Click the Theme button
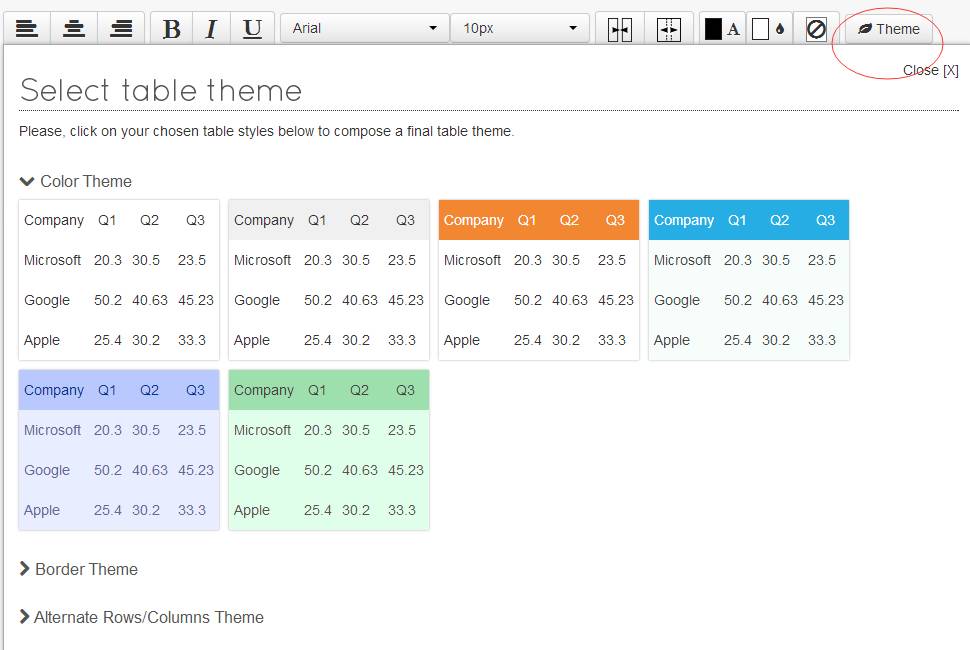The width and height of the screenshot is (970, 650). [888, 29]
